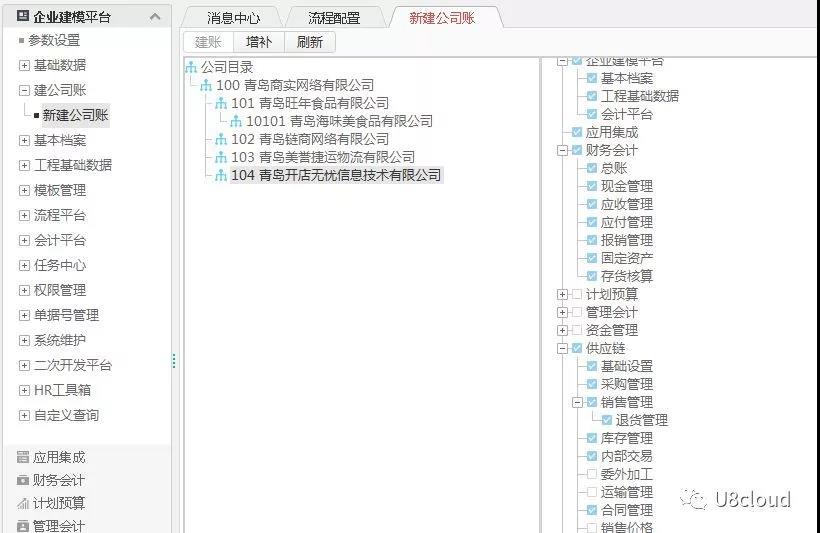Screen dimensions: 820x533
Task: Expand the 资金管理 module tree
Action: coord(562,331)
